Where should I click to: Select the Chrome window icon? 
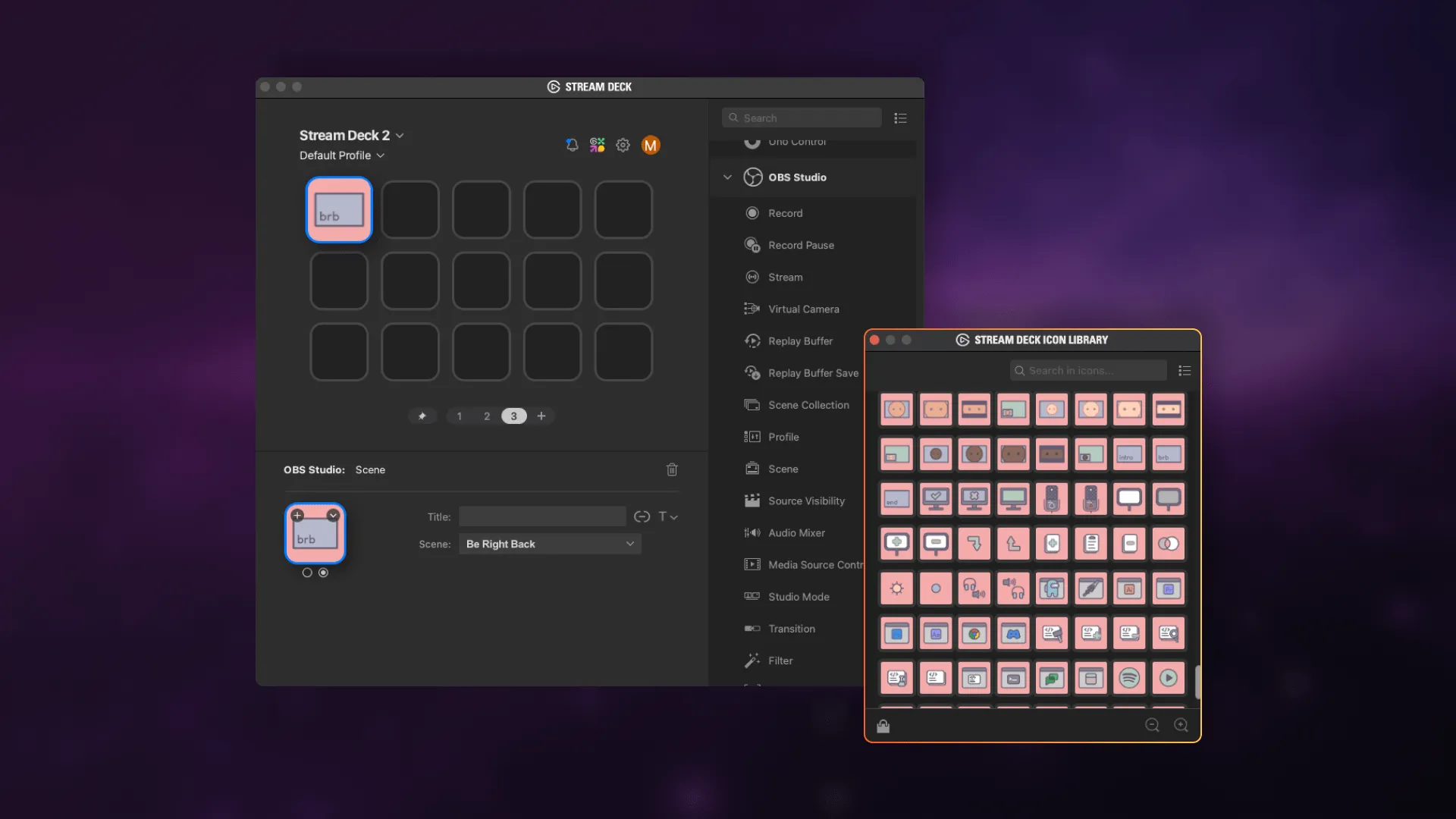(x=974, y=633)
